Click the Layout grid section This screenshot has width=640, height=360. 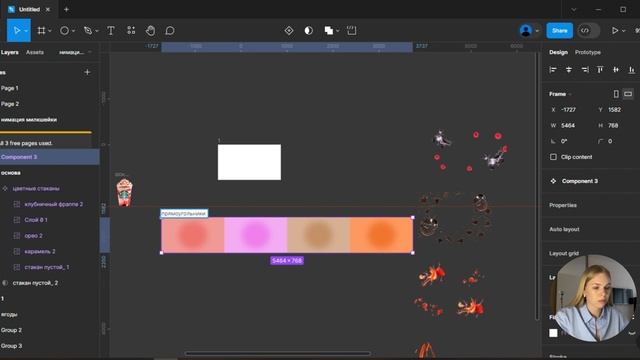tap(564, 253)
